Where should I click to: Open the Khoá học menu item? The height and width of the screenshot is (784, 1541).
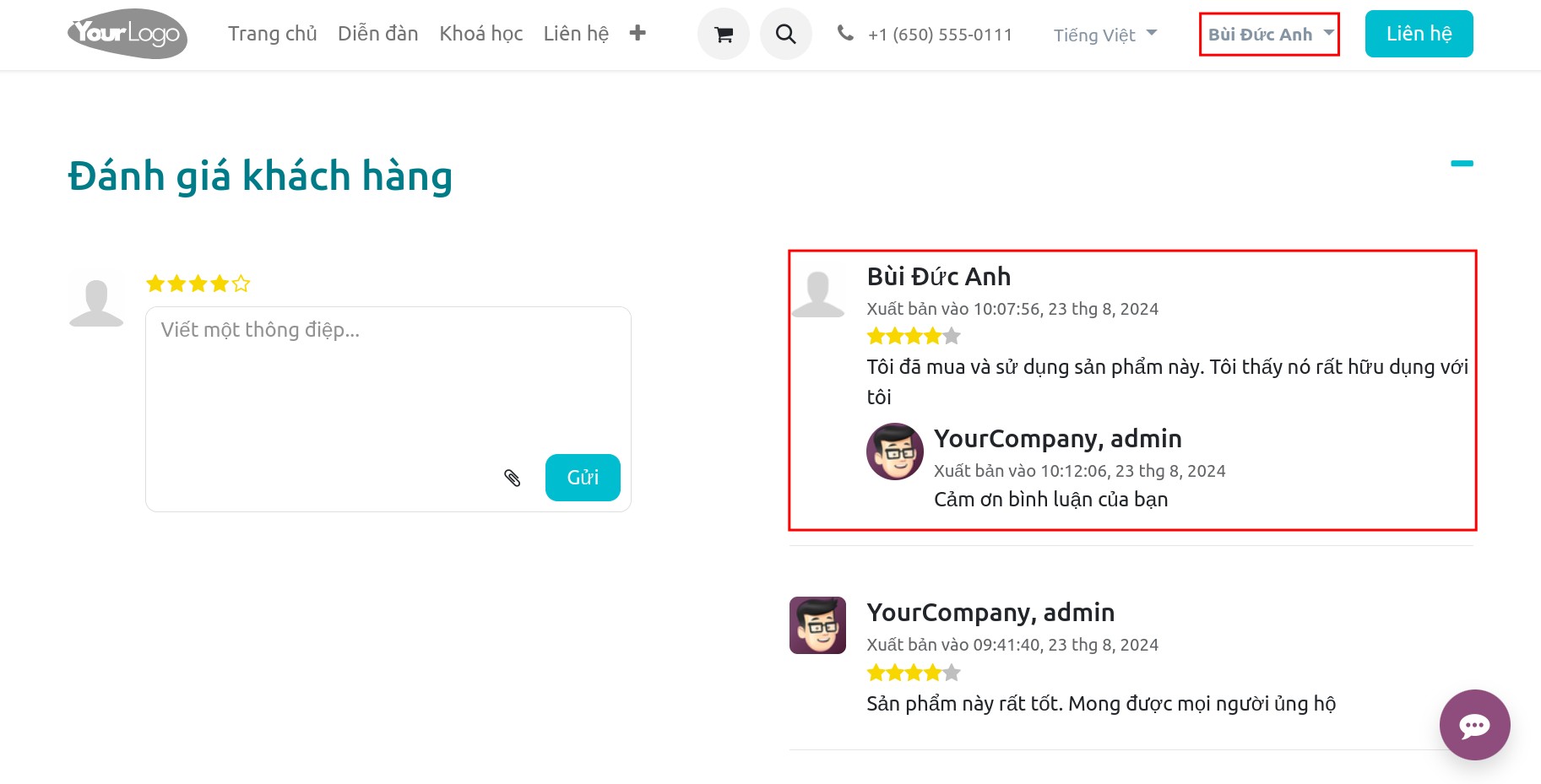pos(481,34)
